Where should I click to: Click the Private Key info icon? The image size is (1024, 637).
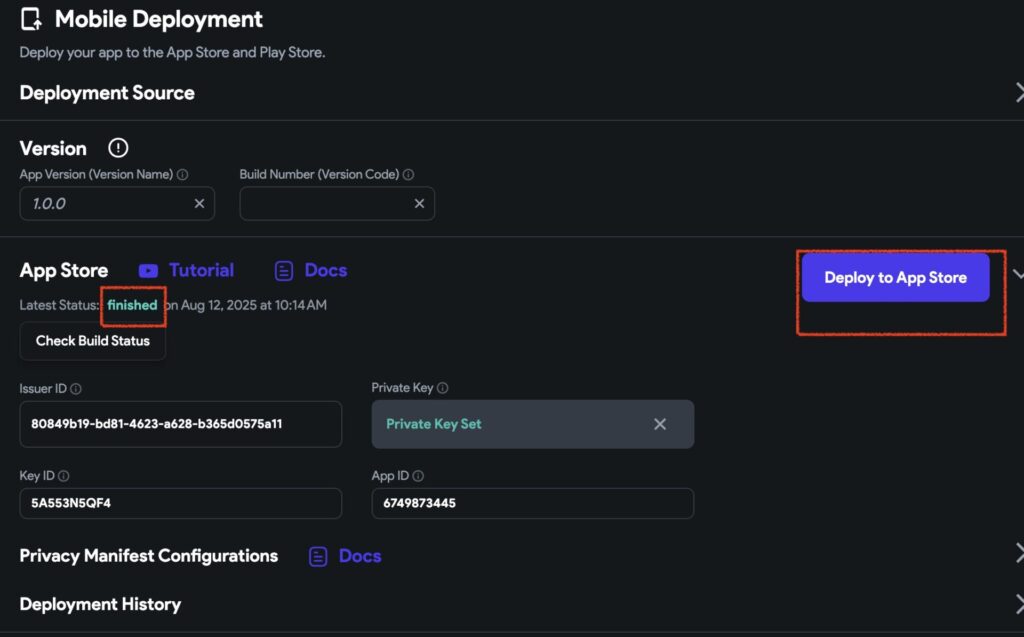(x=442, y=388)
